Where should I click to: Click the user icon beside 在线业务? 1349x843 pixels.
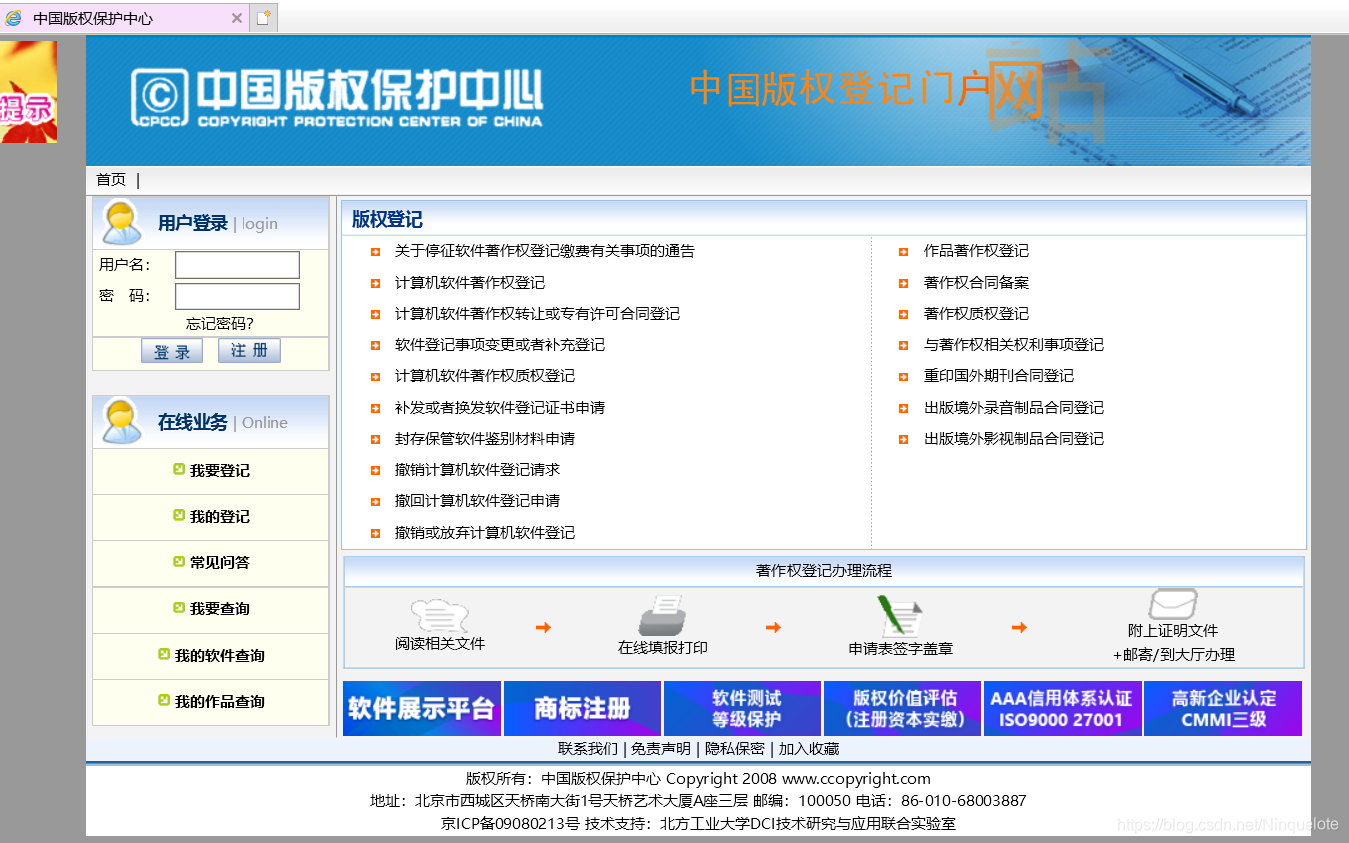click(x=121, y=420)
